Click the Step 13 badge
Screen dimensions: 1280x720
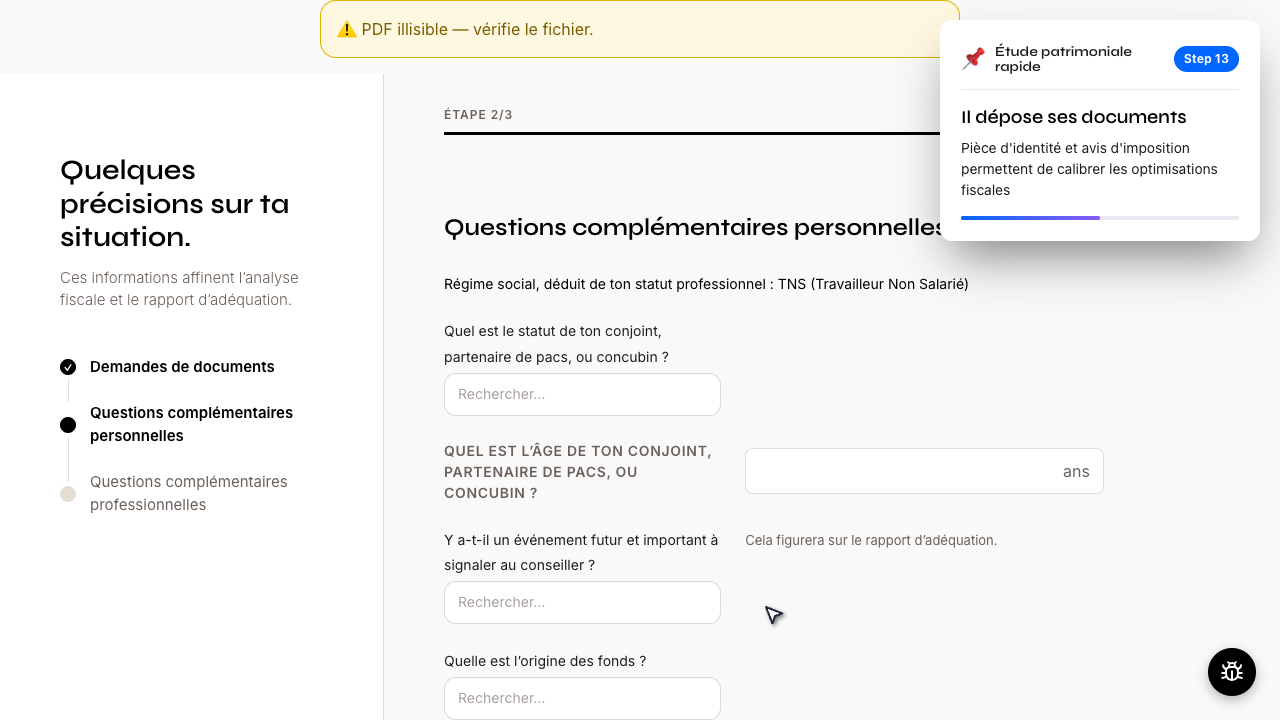(1206, 59)
